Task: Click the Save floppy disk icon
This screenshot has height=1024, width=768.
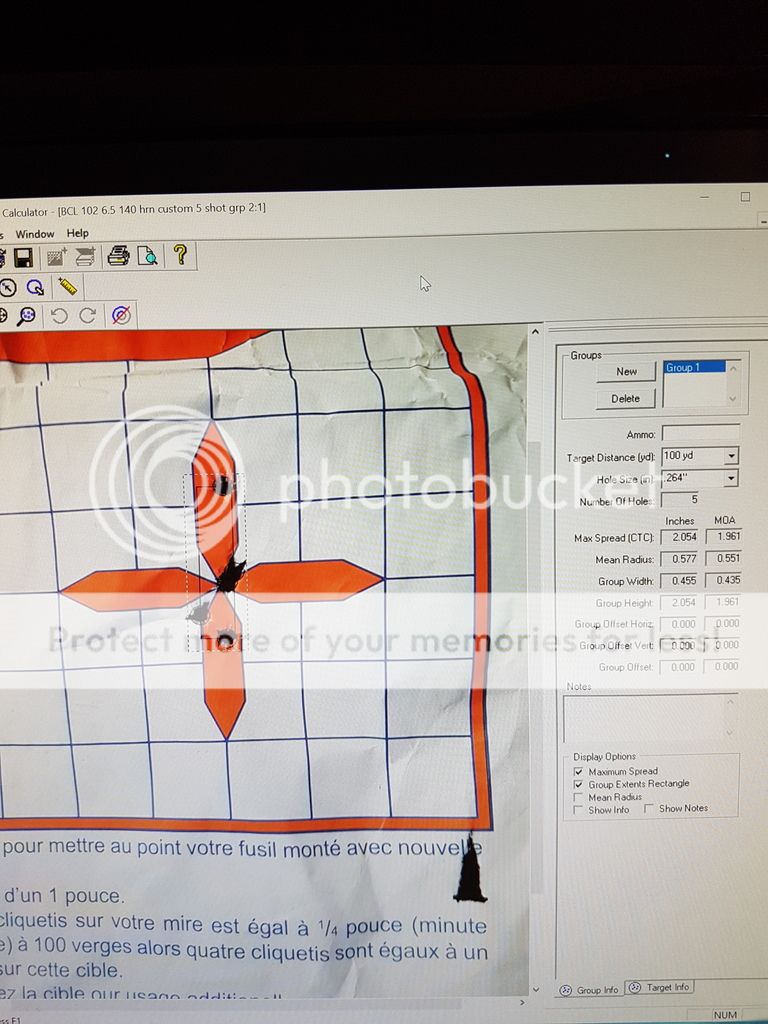Action: click(23, 258)
